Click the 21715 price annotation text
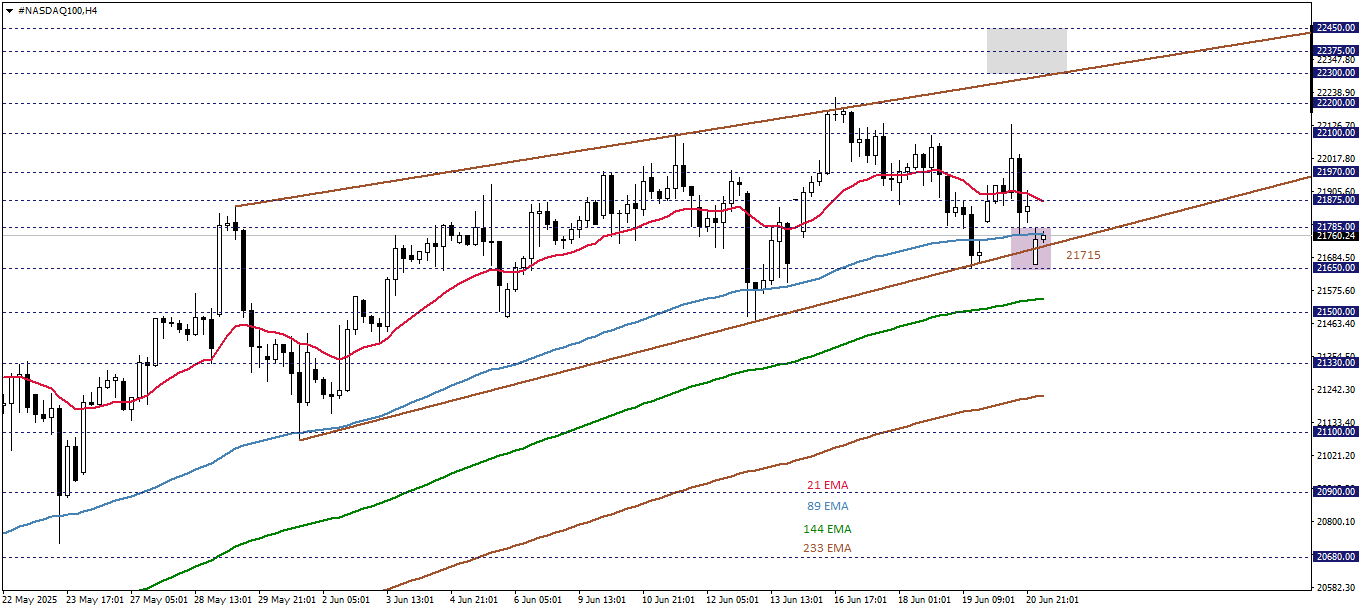 (x=1083, y=256)
